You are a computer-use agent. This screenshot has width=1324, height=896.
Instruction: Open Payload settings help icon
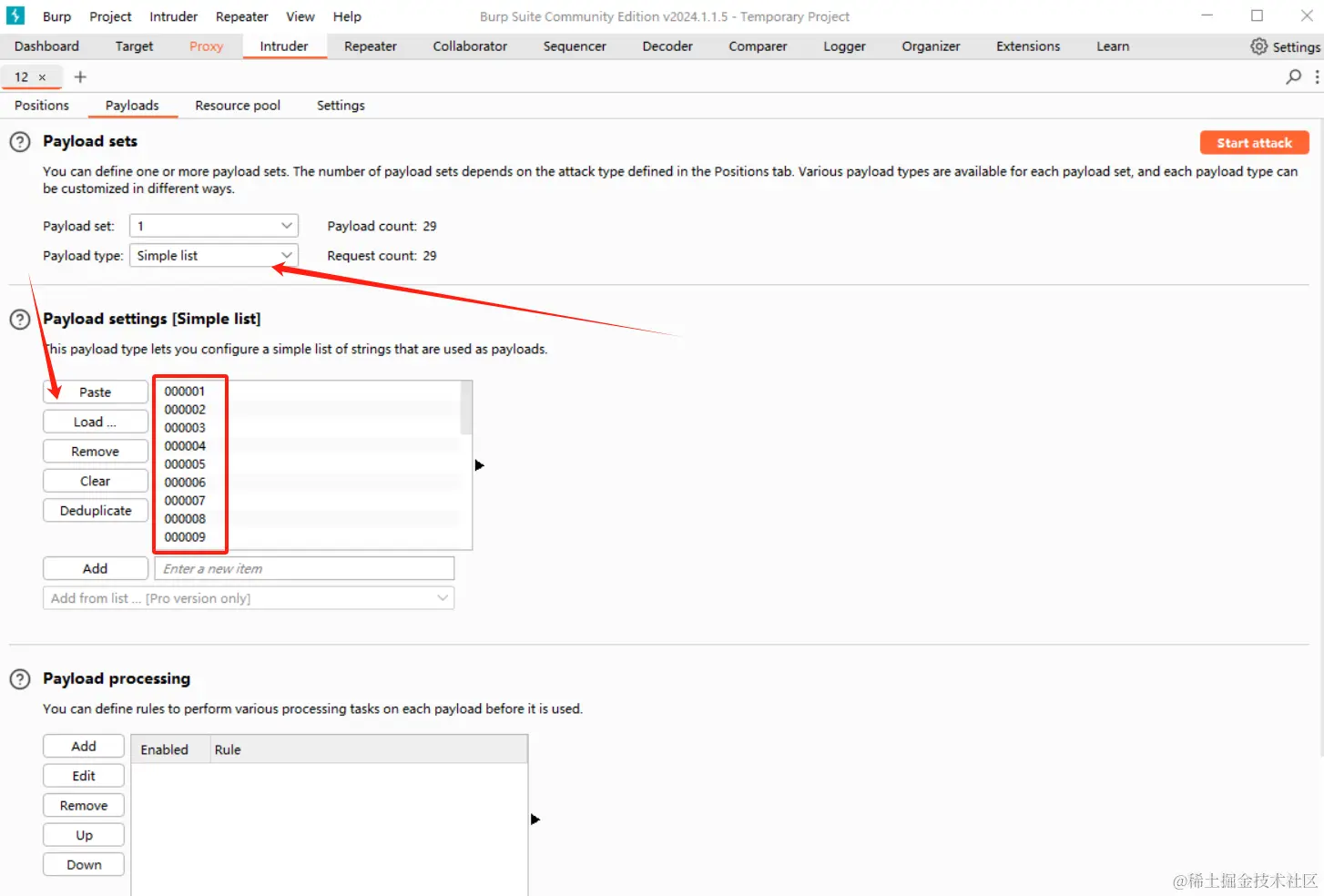point(19,320)
